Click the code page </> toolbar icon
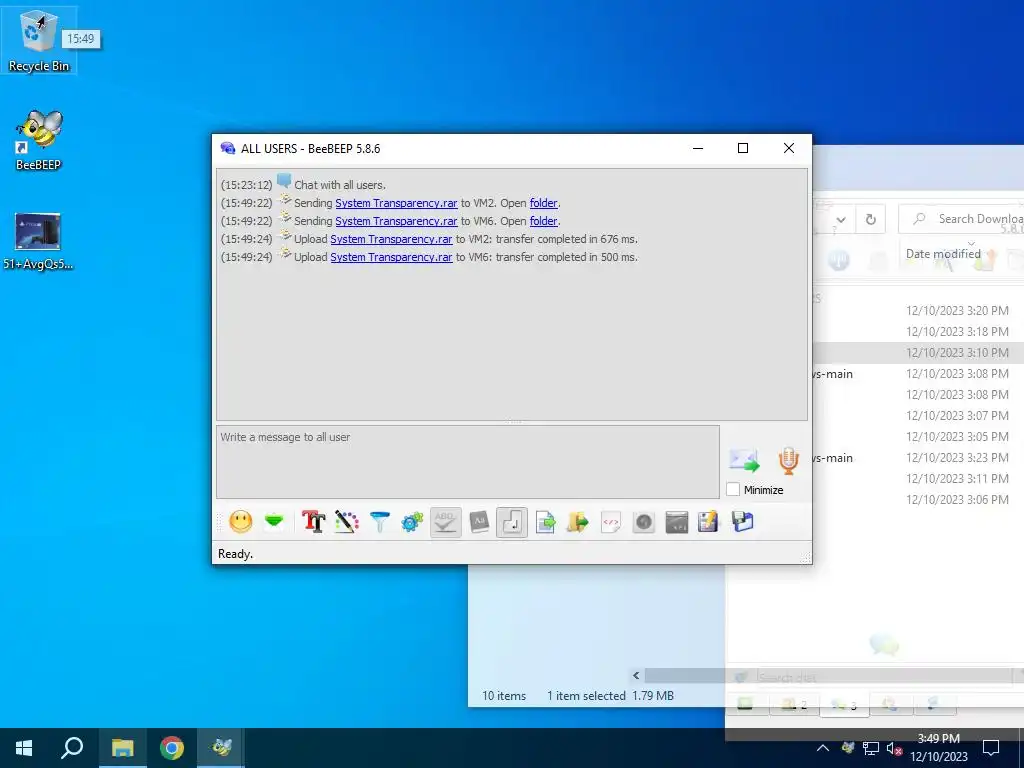This screenshot has width=1024, height=768. [611, 522]
